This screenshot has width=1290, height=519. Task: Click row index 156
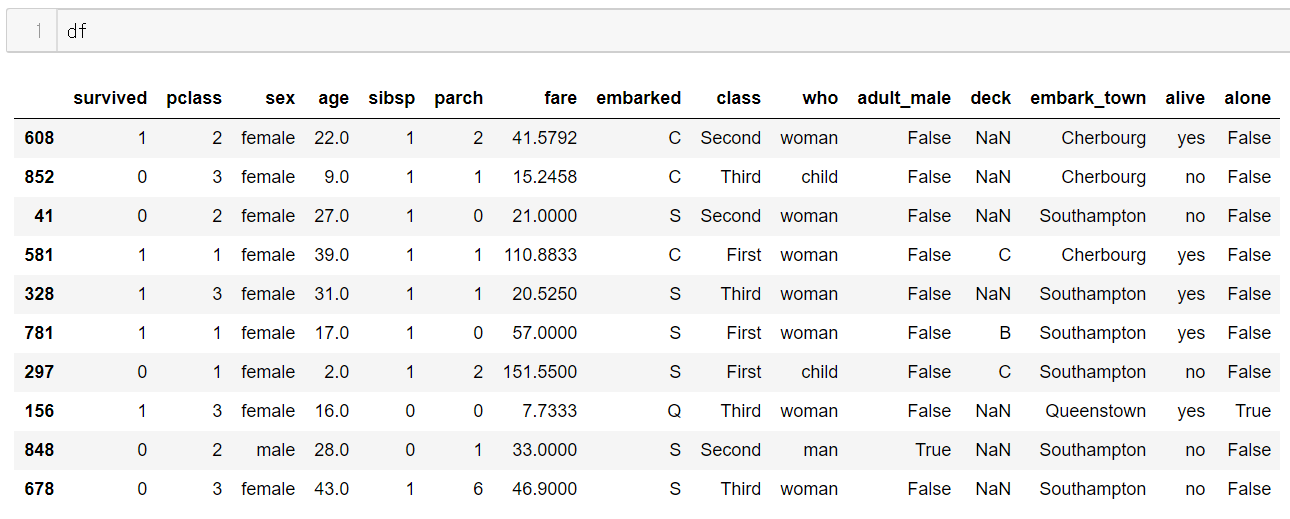click(x=39, y=411)
